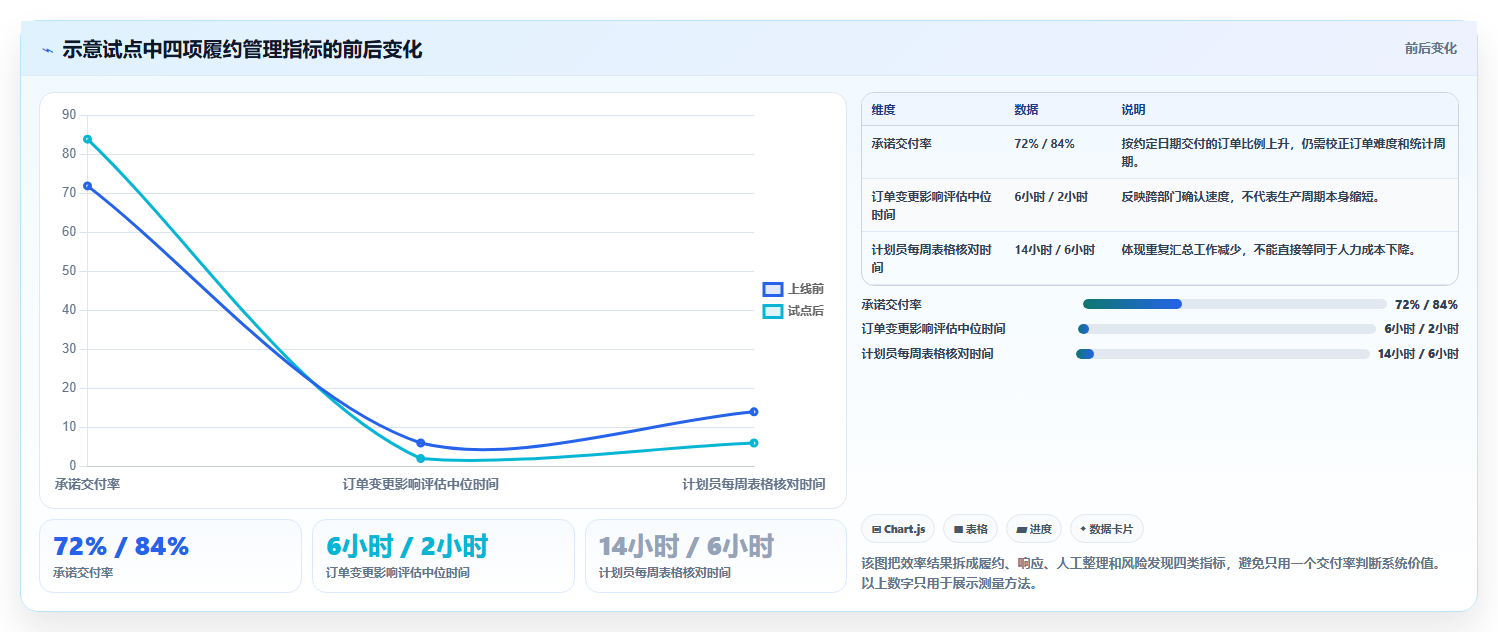The image size is (1498, 632).
Task: Click the 承诺交付率 progress bar
Action: click(1234, 304)
